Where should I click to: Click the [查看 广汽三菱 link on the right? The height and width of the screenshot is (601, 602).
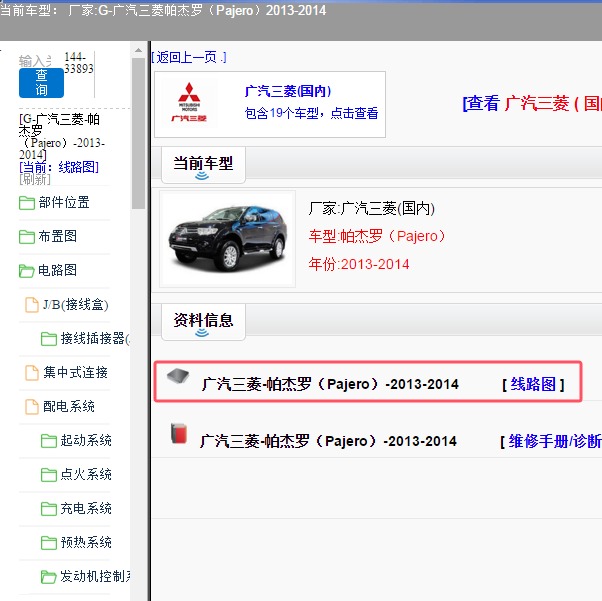tap(532, 103)
